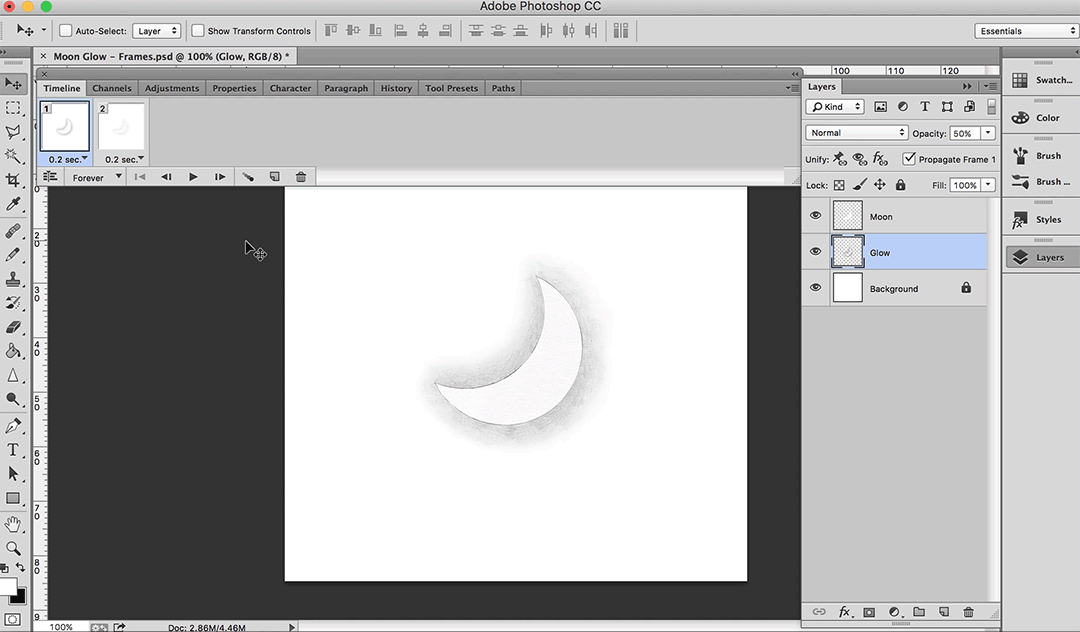Click the delete frame trash icon
Image resolution: width=1080 pixels, height=632 pixels.
pyautogui.click(x=300, y=177)
